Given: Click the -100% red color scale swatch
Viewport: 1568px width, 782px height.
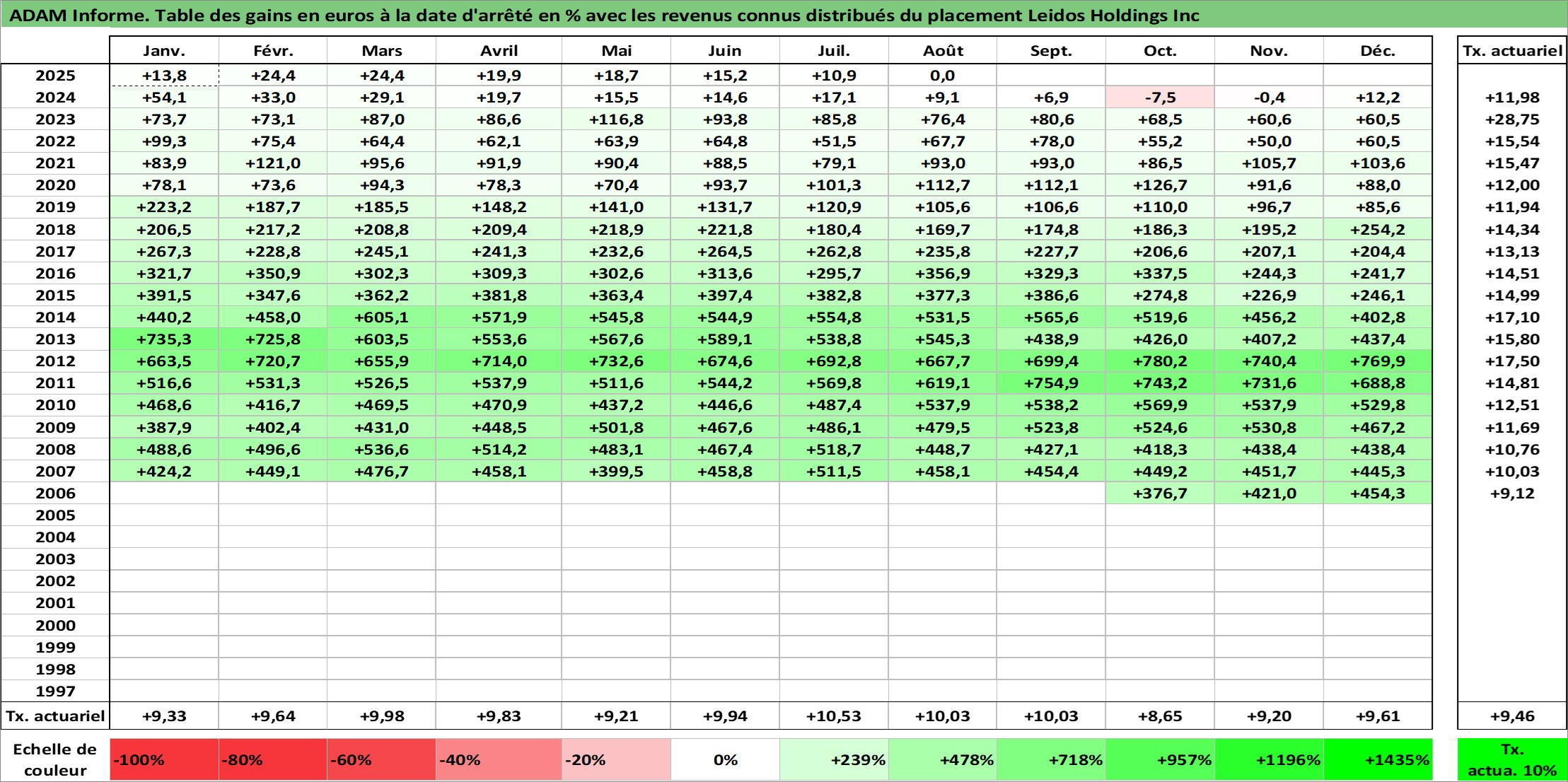Looking at the screenshot, I should pos(164,760).
